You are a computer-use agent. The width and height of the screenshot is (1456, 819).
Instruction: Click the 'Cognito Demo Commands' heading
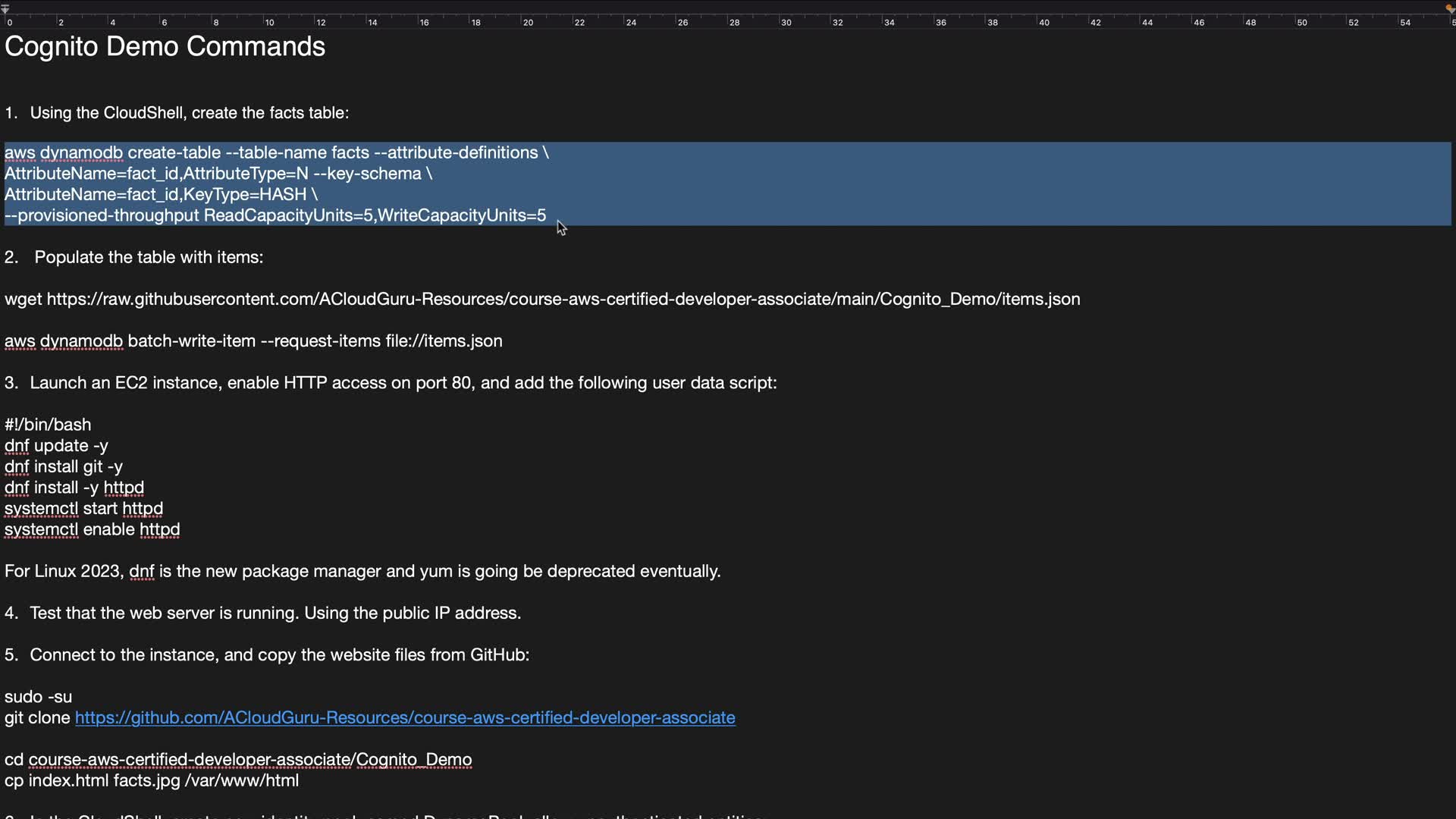coord(165,47)
